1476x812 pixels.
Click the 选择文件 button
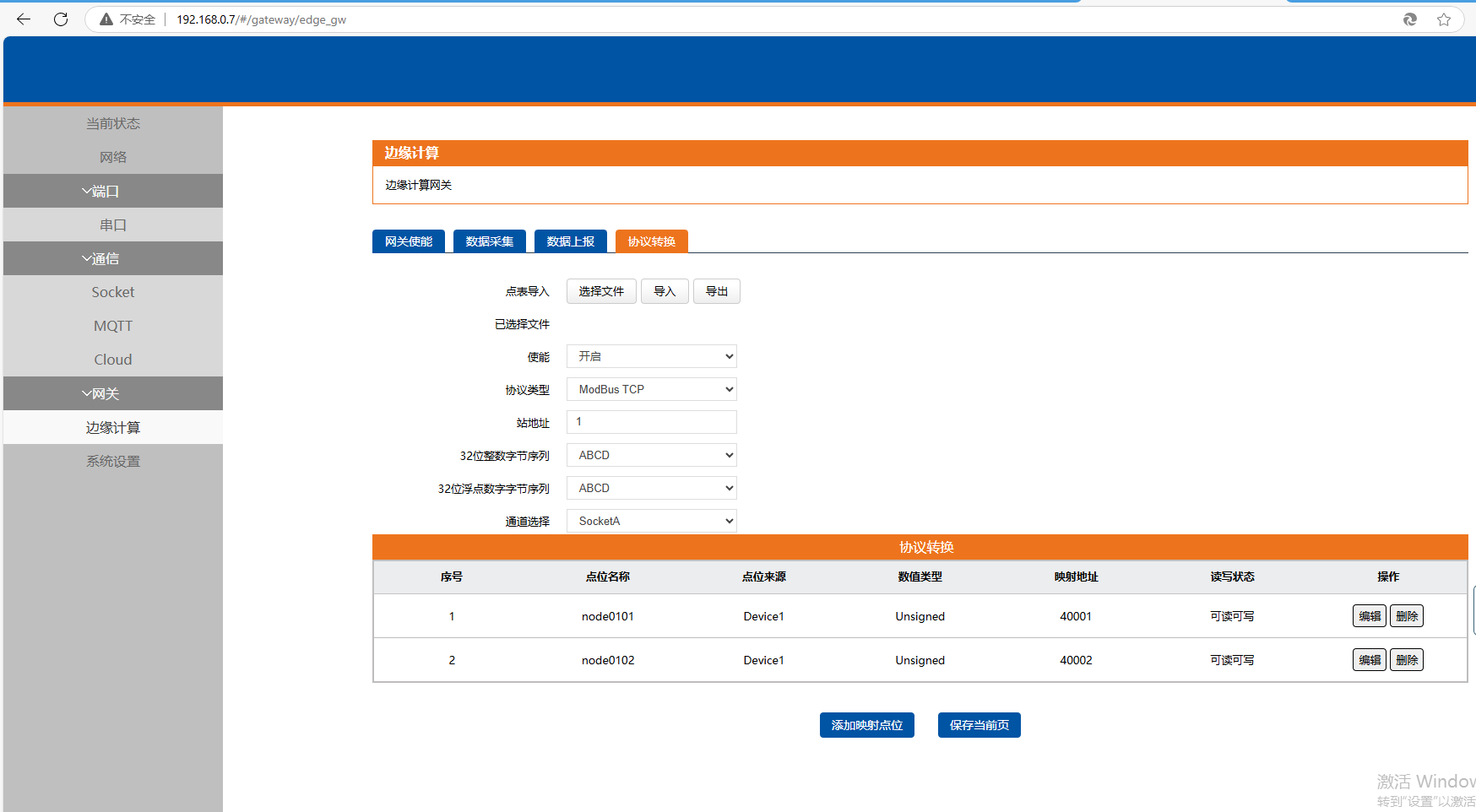pyautogui.click(x=600, y=291)
